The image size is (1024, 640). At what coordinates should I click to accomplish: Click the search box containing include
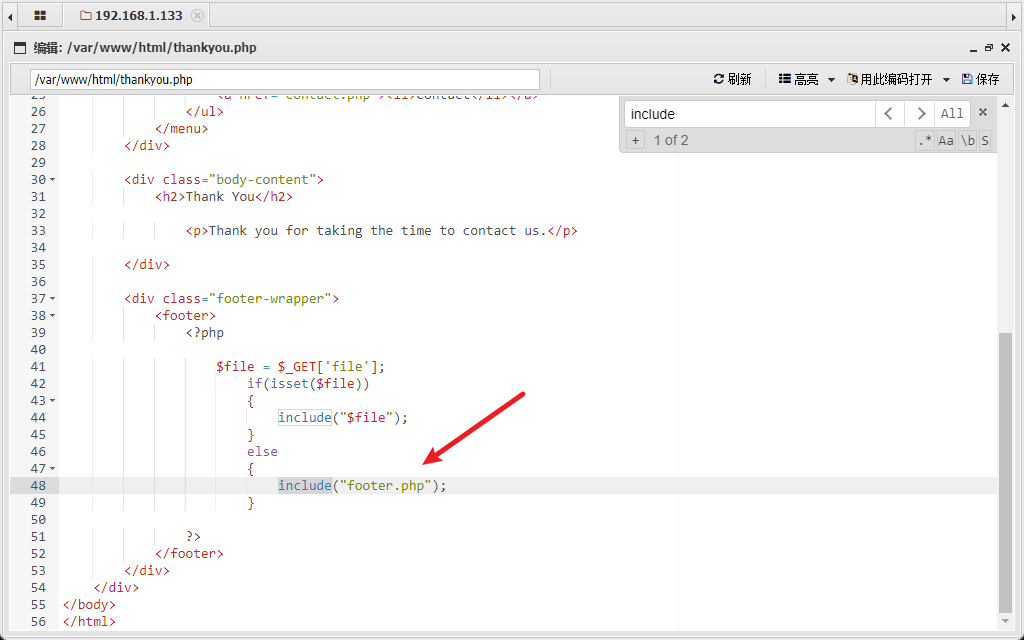pyautogui.click(x=750, y=114)
